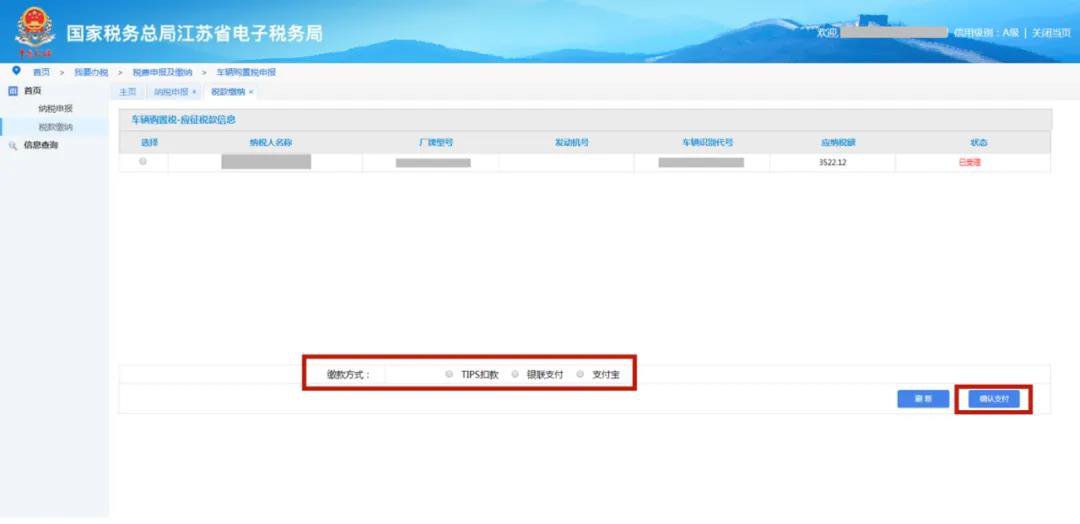Select the vehicle tax record radio button
Screen dimensions: 1080x524
click(143, 161)
